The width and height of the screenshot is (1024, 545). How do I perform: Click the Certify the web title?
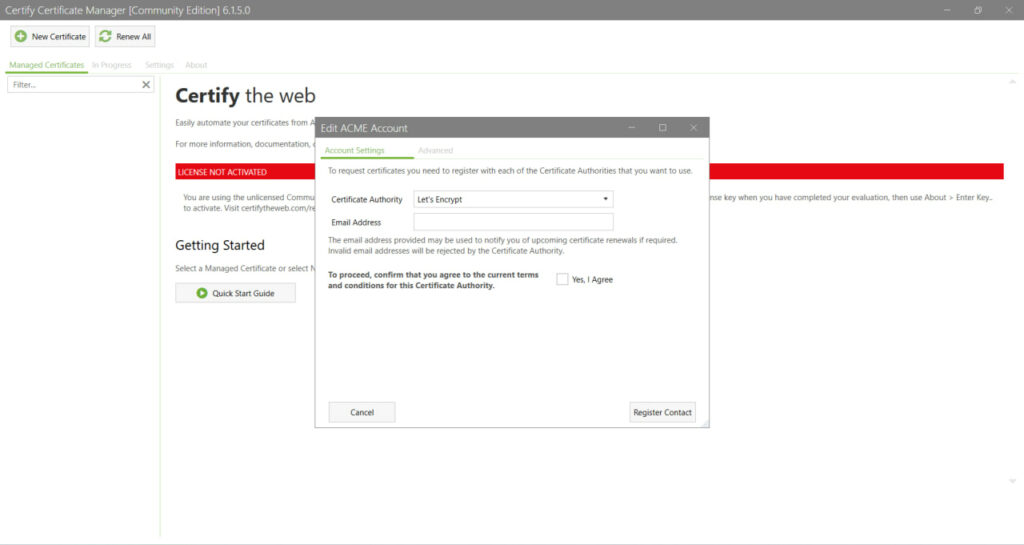pyautogui.click(x=246, y=96)
